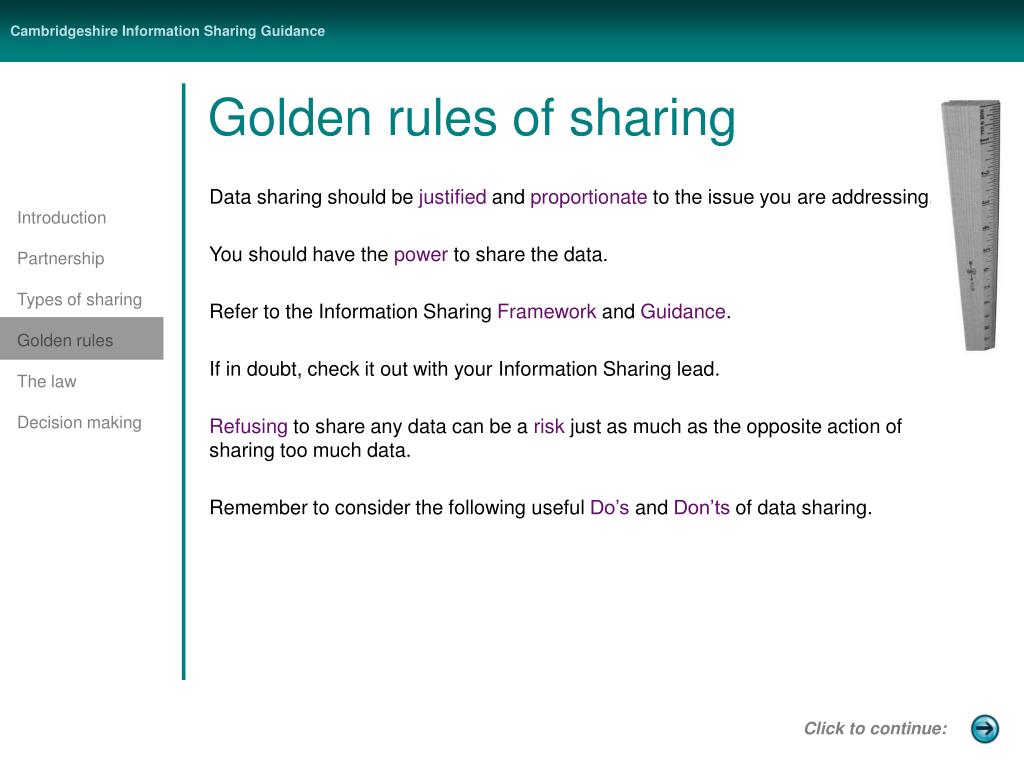Open the Guidance link
Viewport: 1024px width, 768px height.
coord(683,312)
